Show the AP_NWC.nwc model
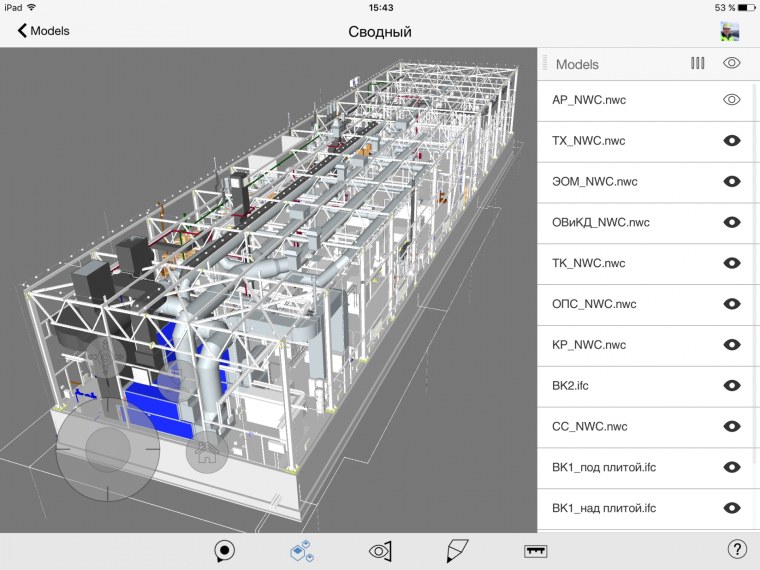 (x=731, y=100)
